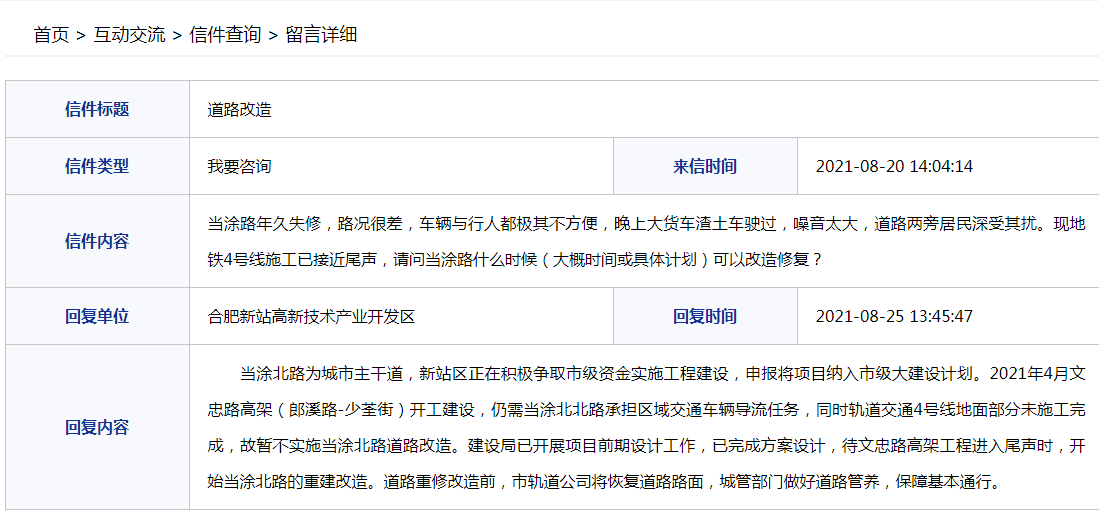Viewport: 1099px width, 520px height.
Task: Open the 首页 breadcrumb link
Action: (x=51, y=35)
